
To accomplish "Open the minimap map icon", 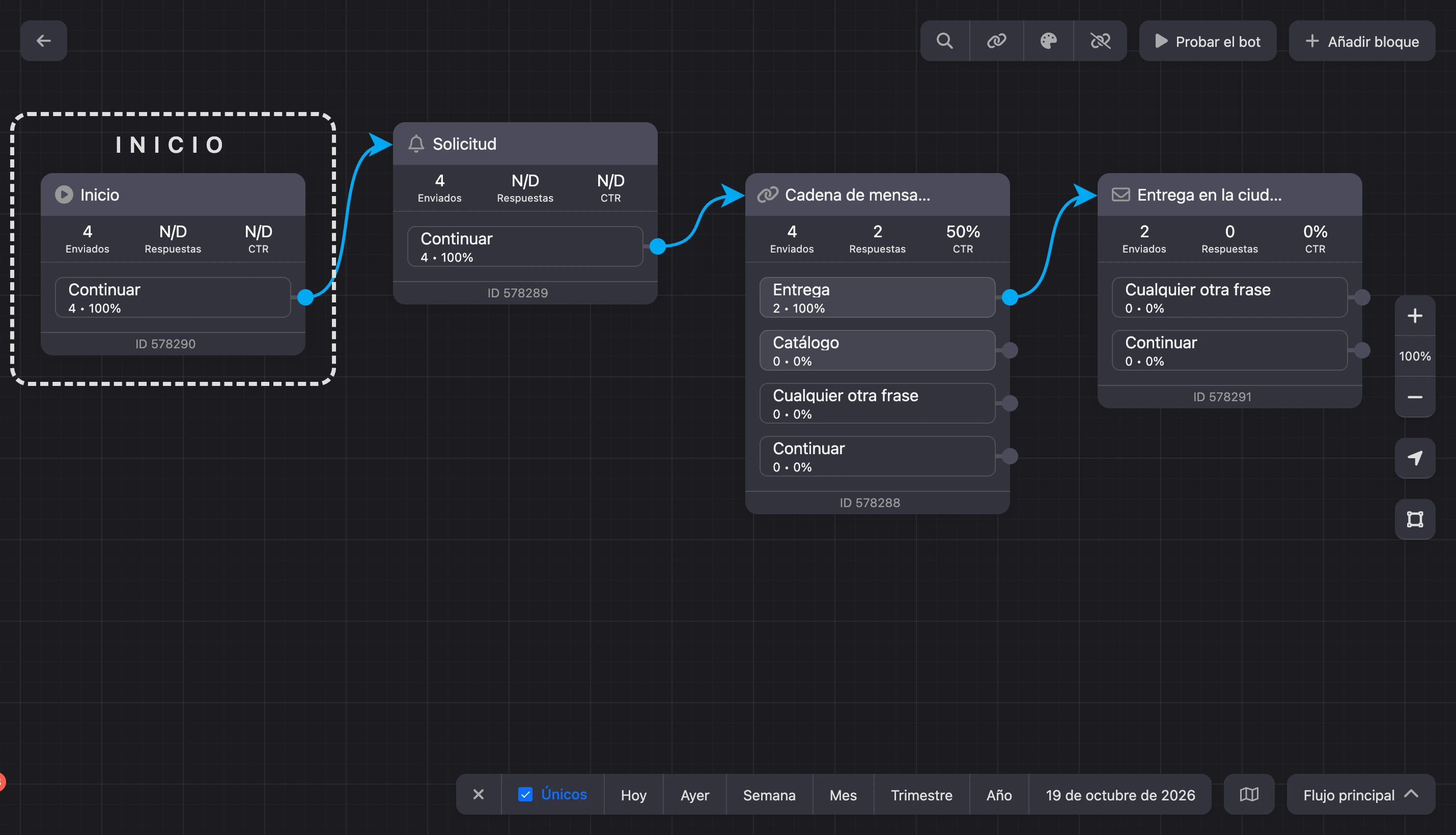I will 1248,794.
